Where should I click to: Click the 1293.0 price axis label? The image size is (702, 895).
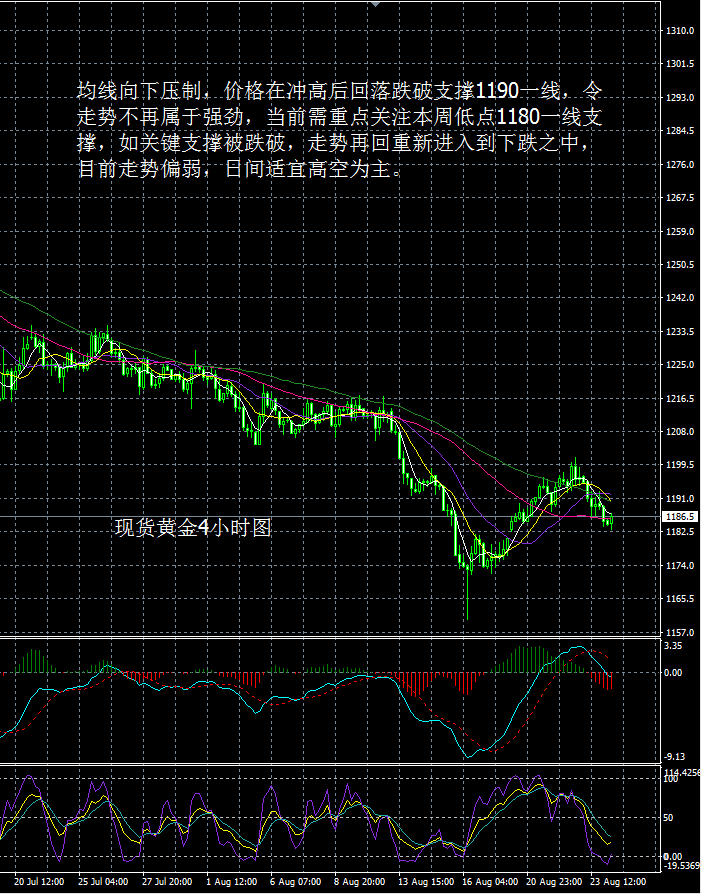[680, 98]
